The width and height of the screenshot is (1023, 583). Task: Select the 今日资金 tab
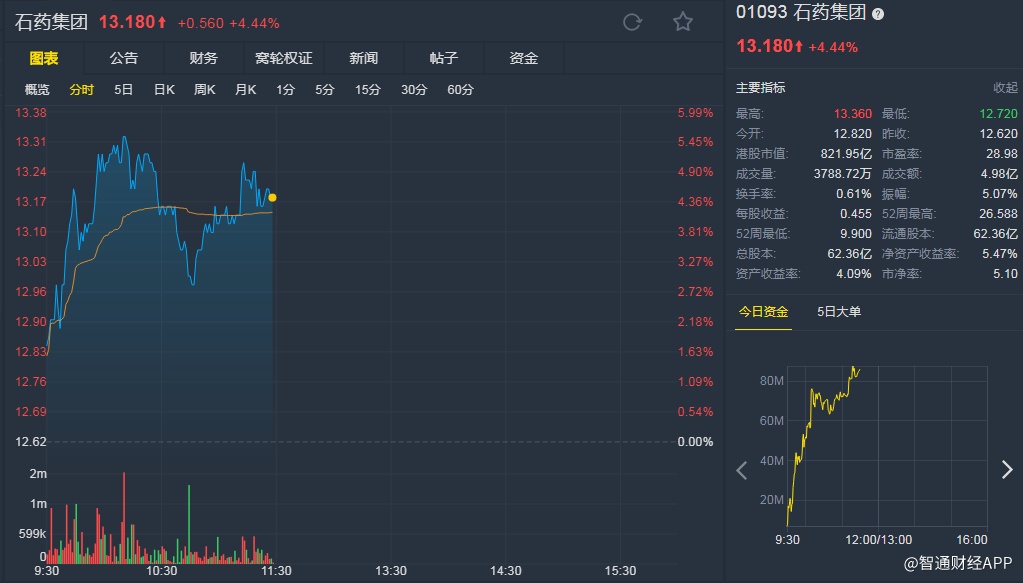(x=763, y=312)
